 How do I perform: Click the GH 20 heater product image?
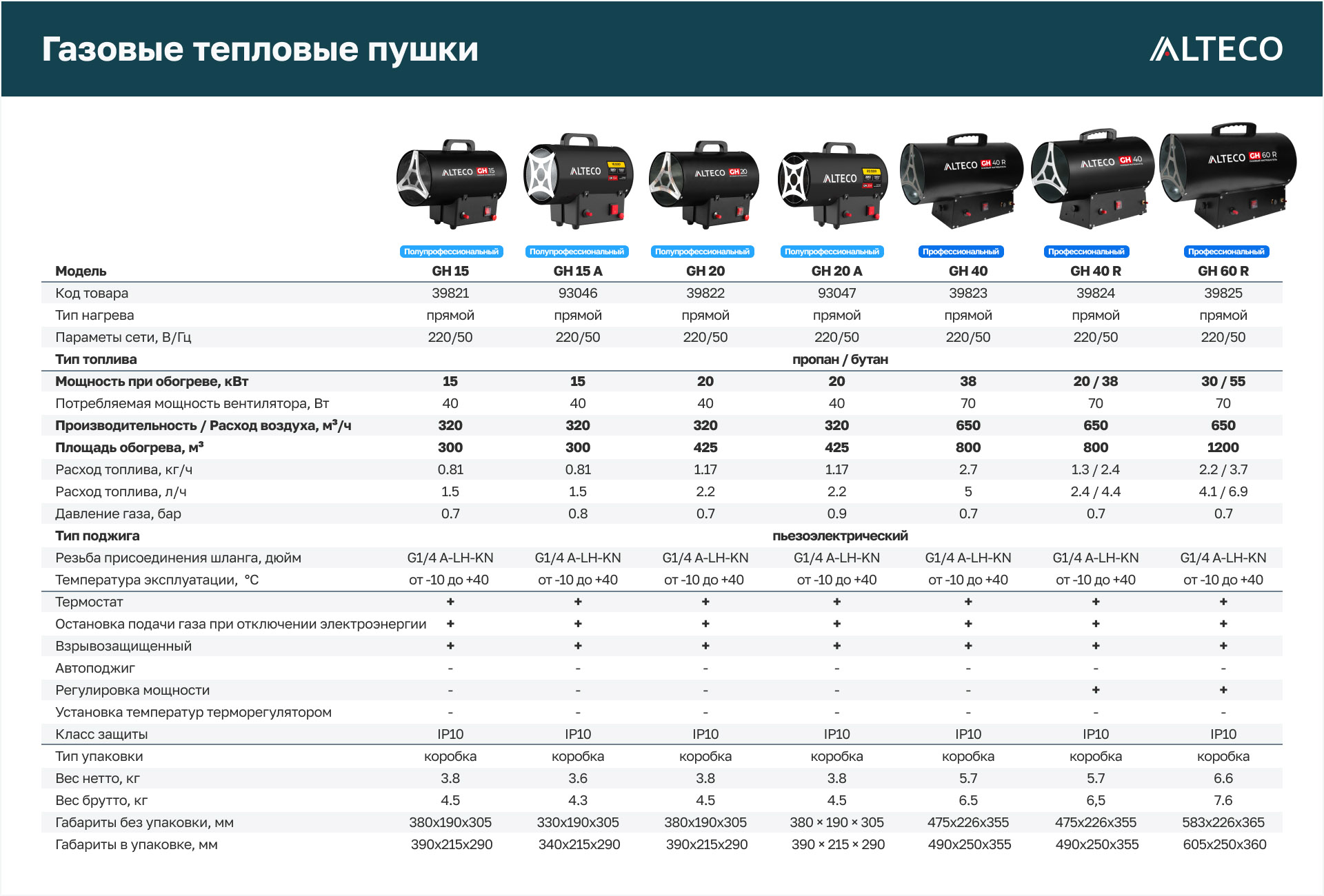point(704,185)
